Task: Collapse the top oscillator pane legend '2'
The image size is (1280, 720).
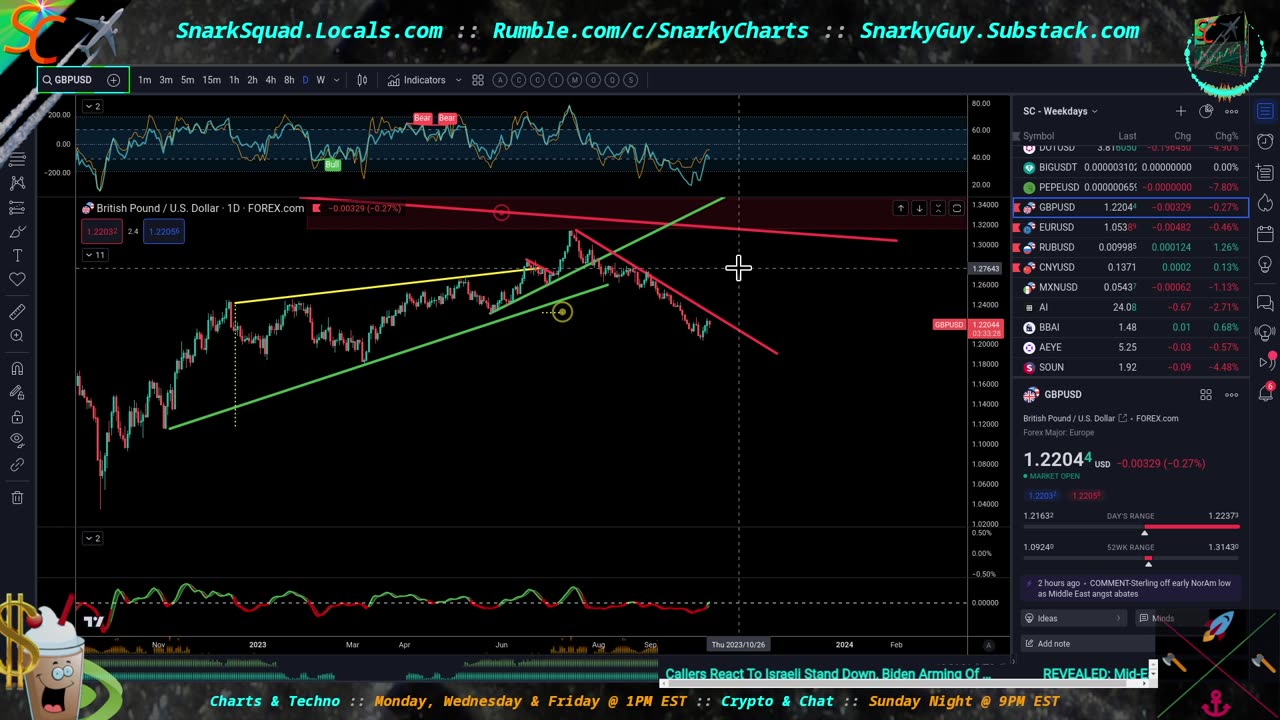Action: click(91, 106)
